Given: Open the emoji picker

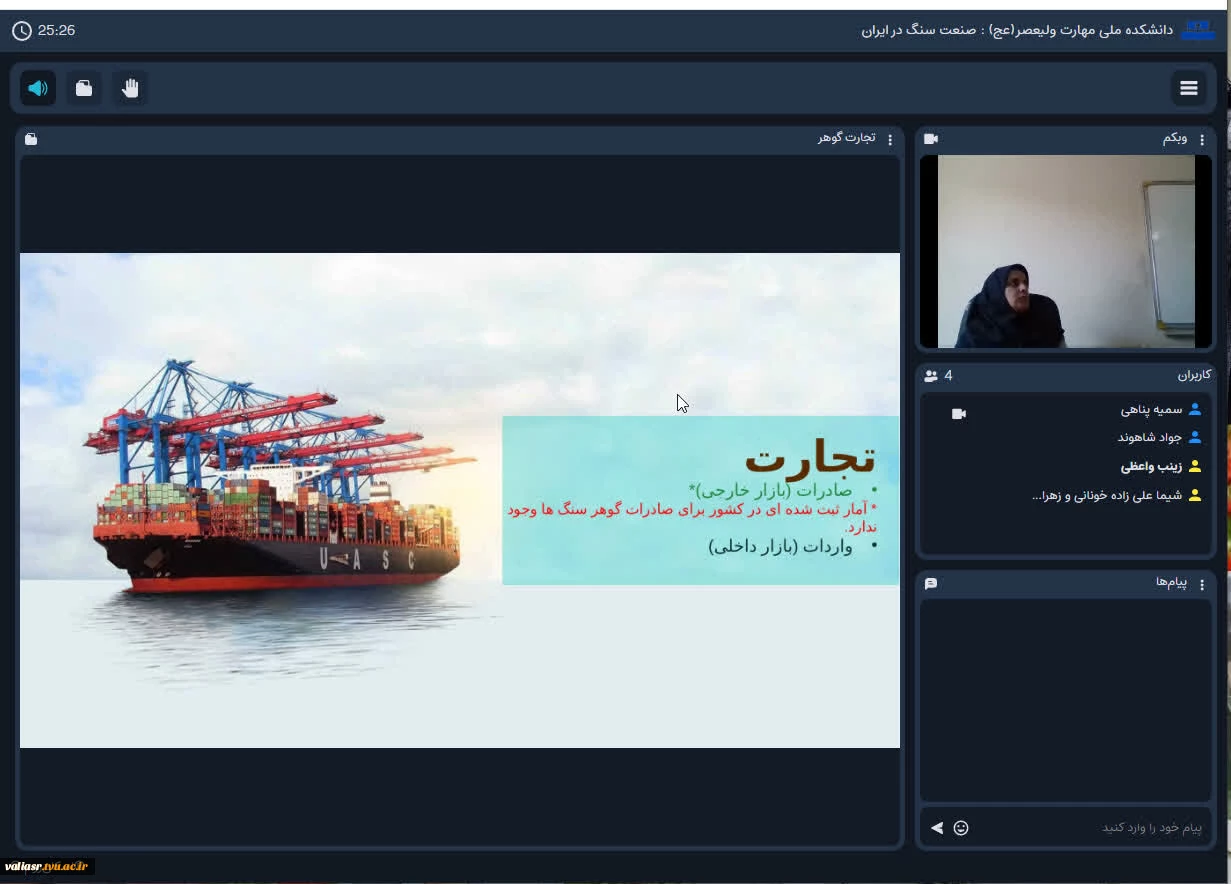Looking at the screenshot, I should click(961, 828).
